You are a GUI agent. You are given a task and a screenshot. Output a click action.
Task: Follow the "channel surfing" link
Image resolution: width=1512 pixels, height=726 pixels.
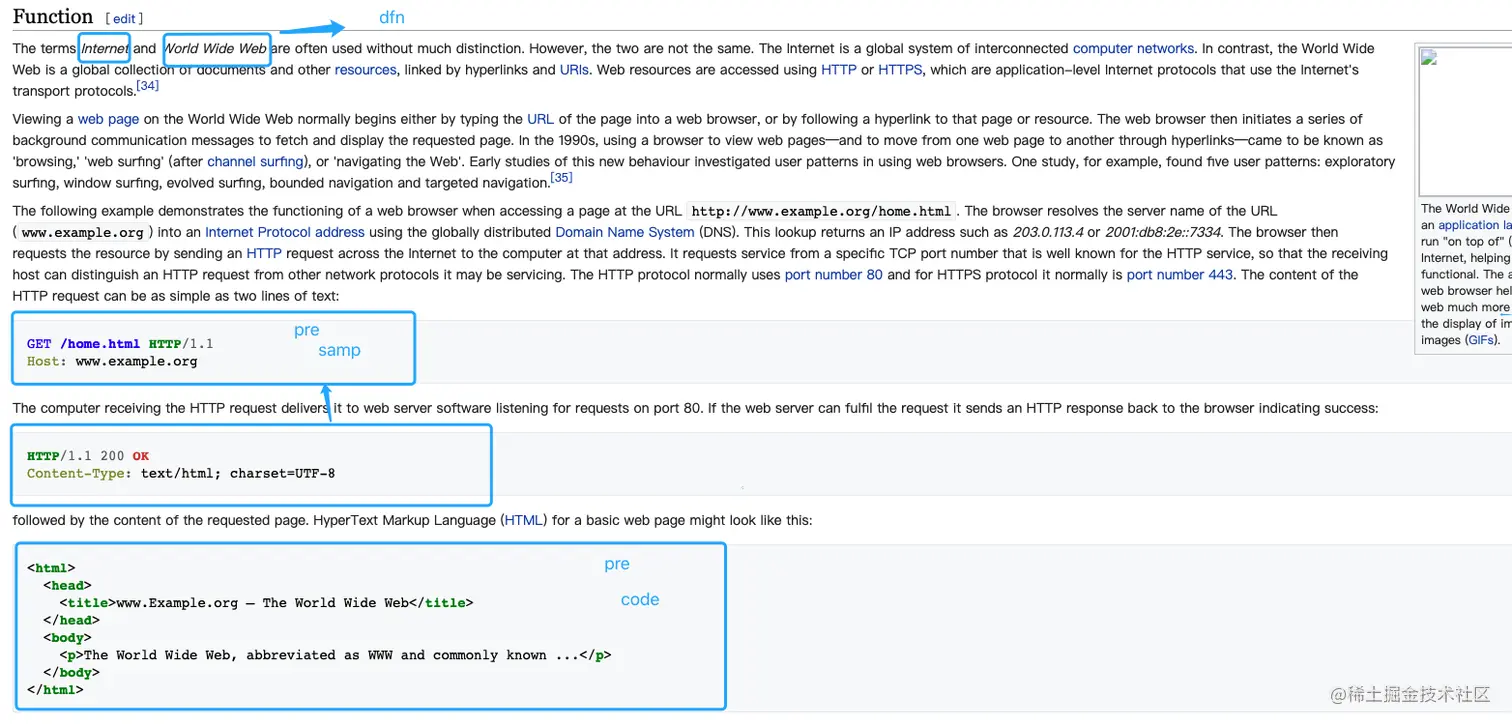tap(254, 161)
